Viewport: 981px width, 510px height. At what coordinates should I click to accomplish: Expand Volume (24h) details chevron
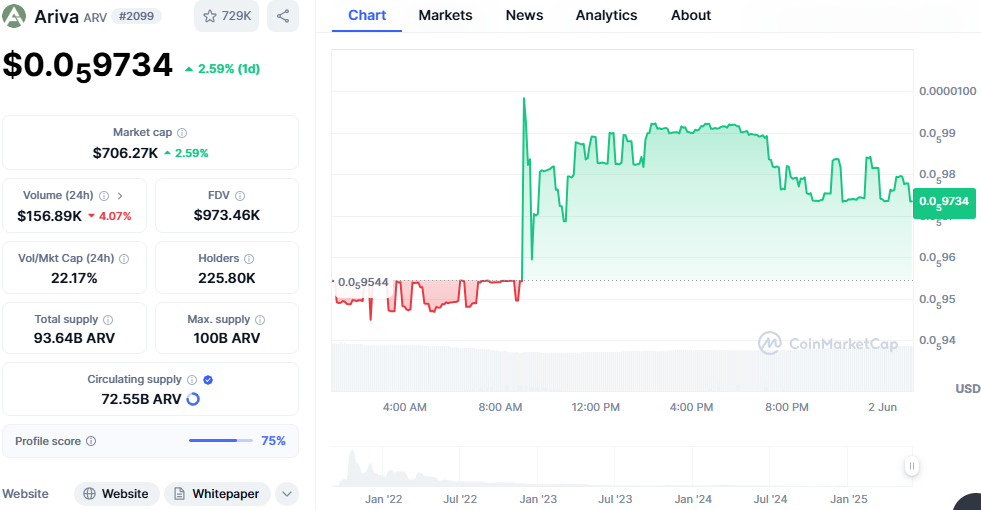120,196
